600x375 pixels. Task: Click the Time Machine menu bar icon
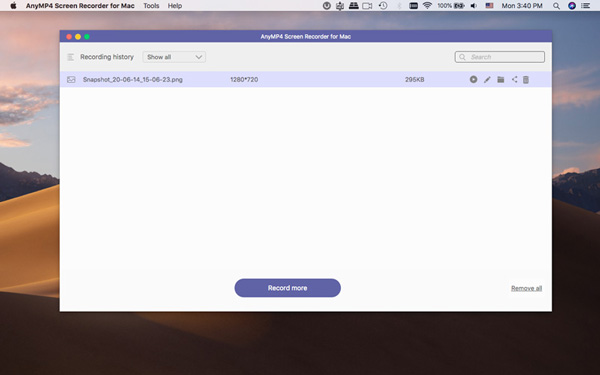[383, 6]
